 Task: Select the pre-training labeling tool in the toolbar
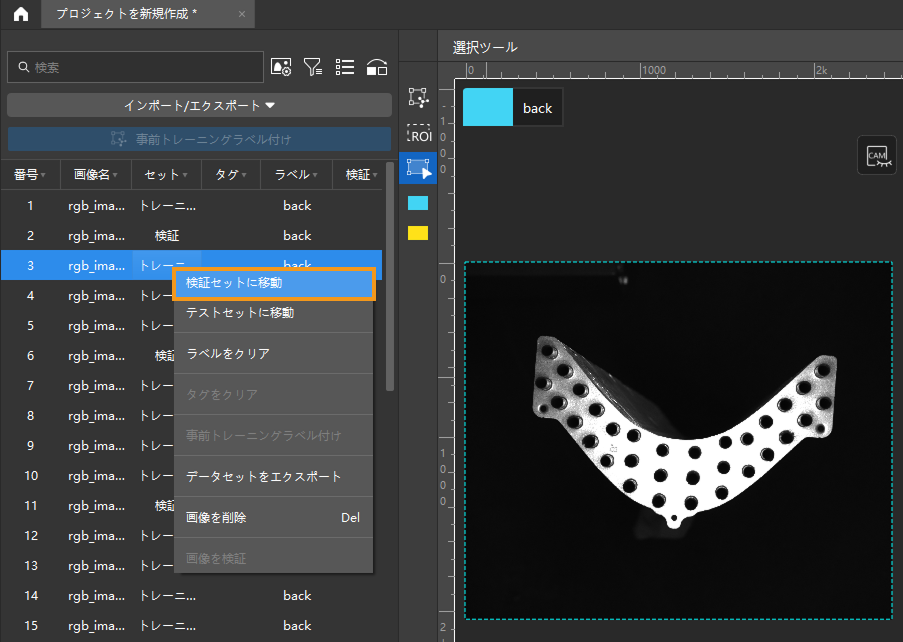coord(418,98)
